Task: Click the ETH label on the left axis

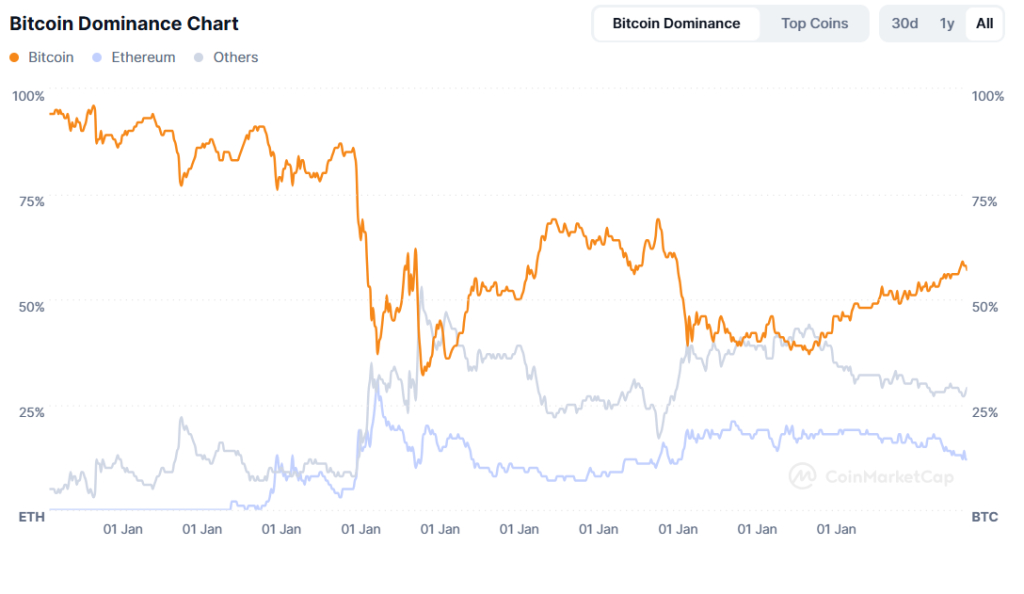Action: click(31, 517)
